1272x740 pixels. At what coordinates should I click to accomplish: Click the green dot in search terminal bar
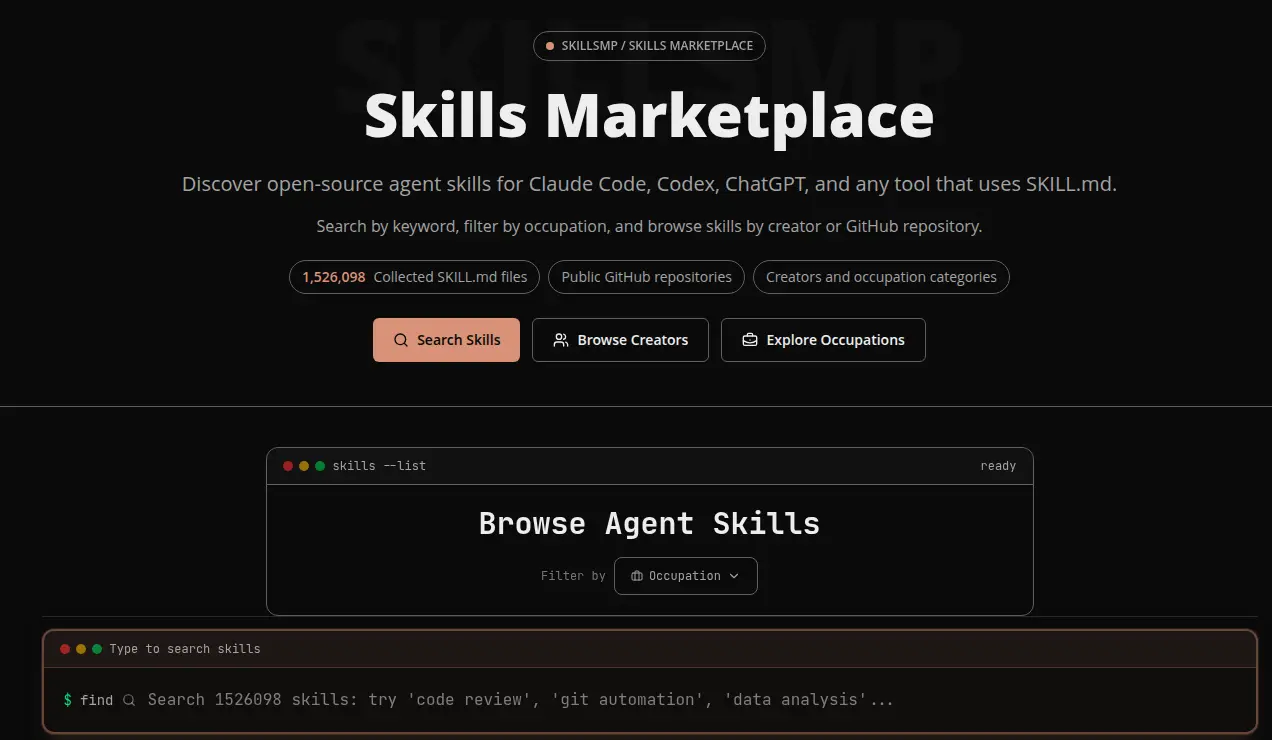coord(97,649)
